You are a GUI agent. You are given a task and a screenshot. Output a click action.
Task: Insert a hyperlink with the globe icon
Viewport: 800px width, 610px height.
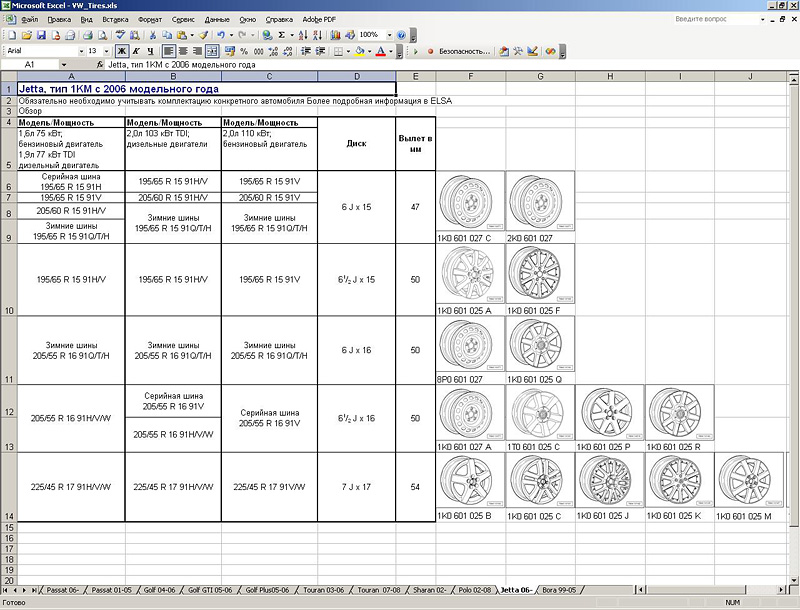click(267, 35)
